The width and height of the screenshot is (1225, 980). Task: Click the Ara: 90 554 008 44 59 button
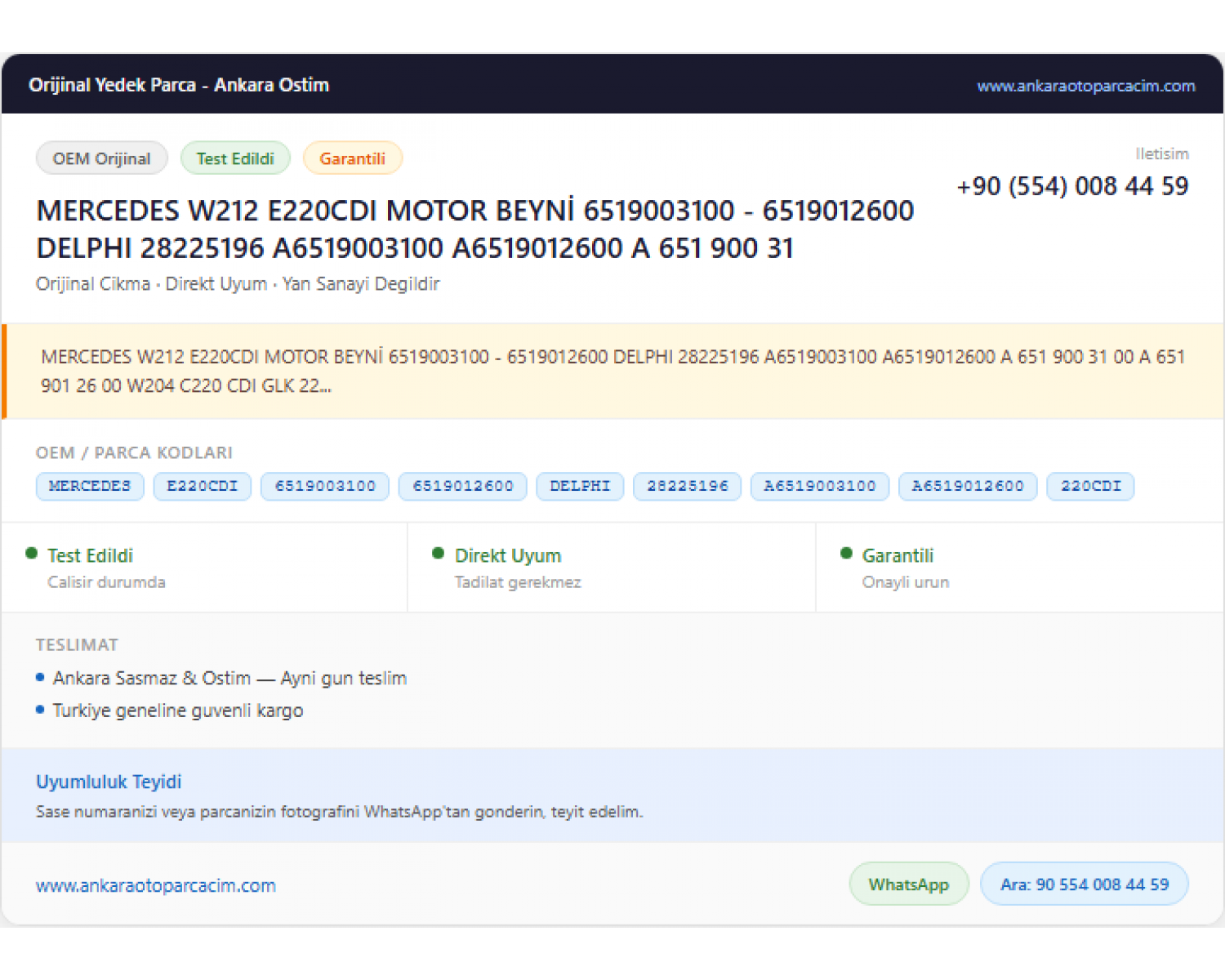click(1085, 884)
